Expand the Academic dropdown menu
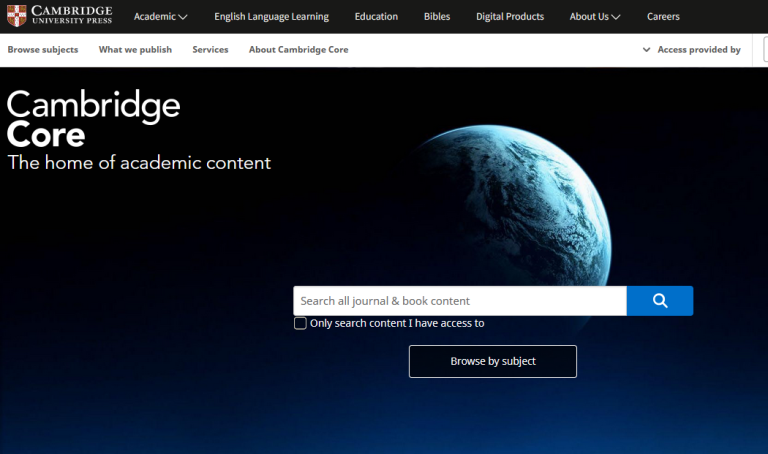768x454 pixels. (161, 17)
